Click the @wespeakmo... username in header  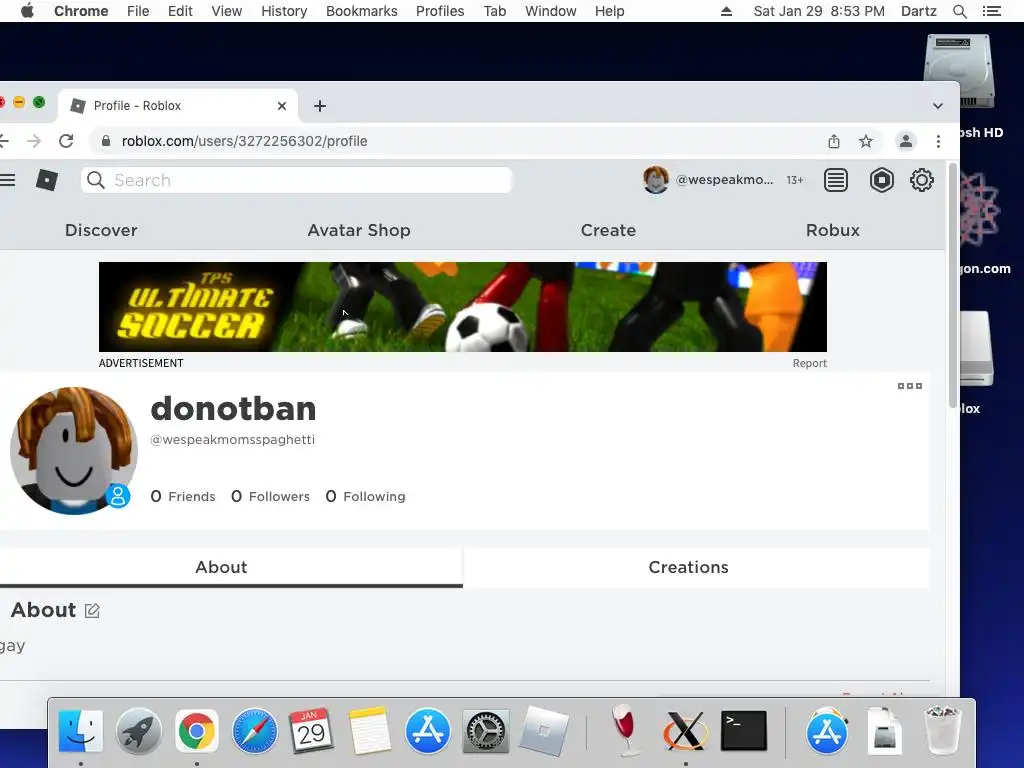(724, 180)
